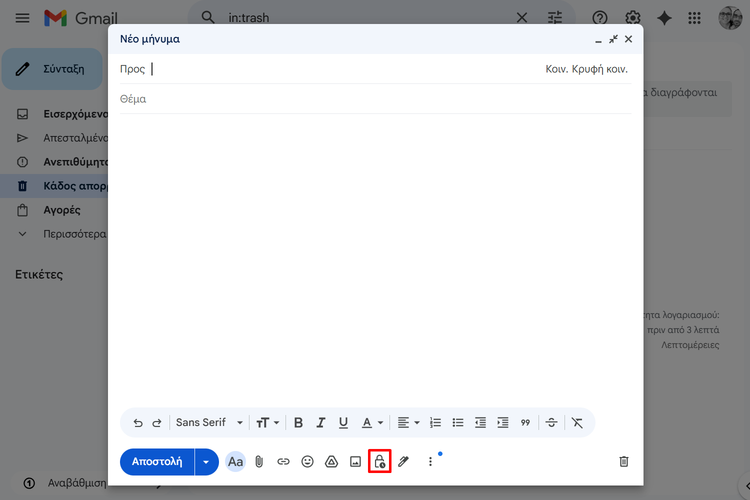The height and width of the screenshot is (500, 750).
Task: Insert a link into the message
Action: (283, 462)
